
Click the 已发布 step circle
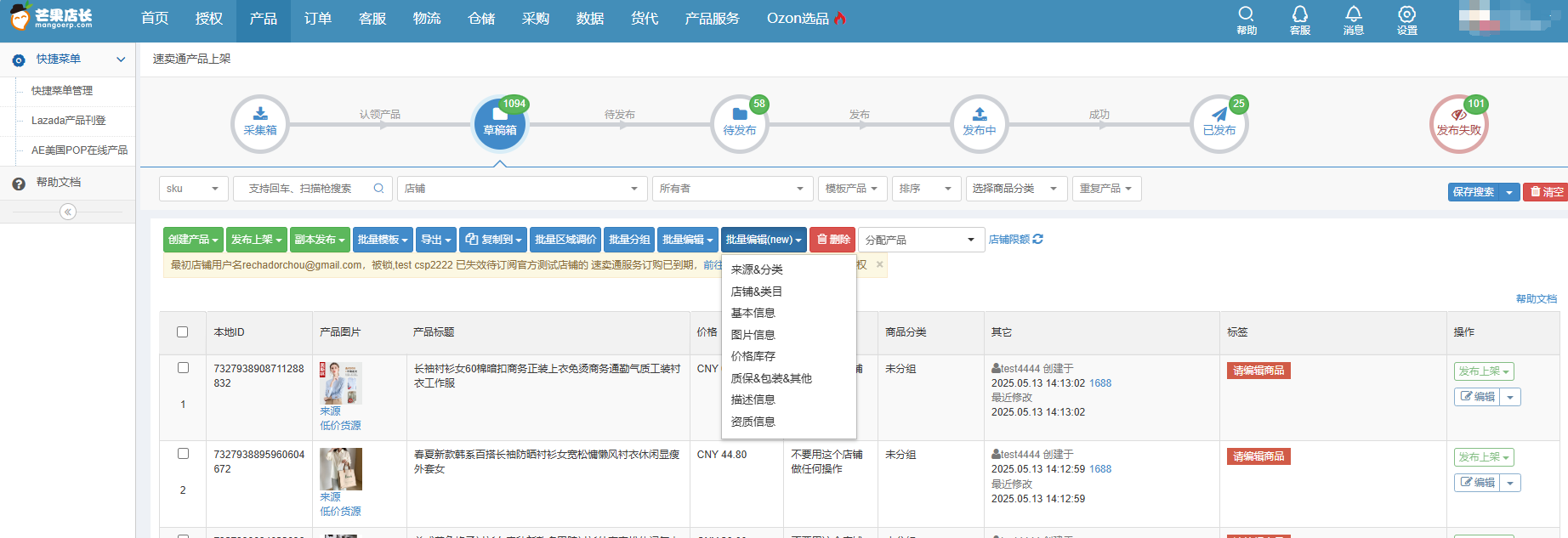[1219, 124]
